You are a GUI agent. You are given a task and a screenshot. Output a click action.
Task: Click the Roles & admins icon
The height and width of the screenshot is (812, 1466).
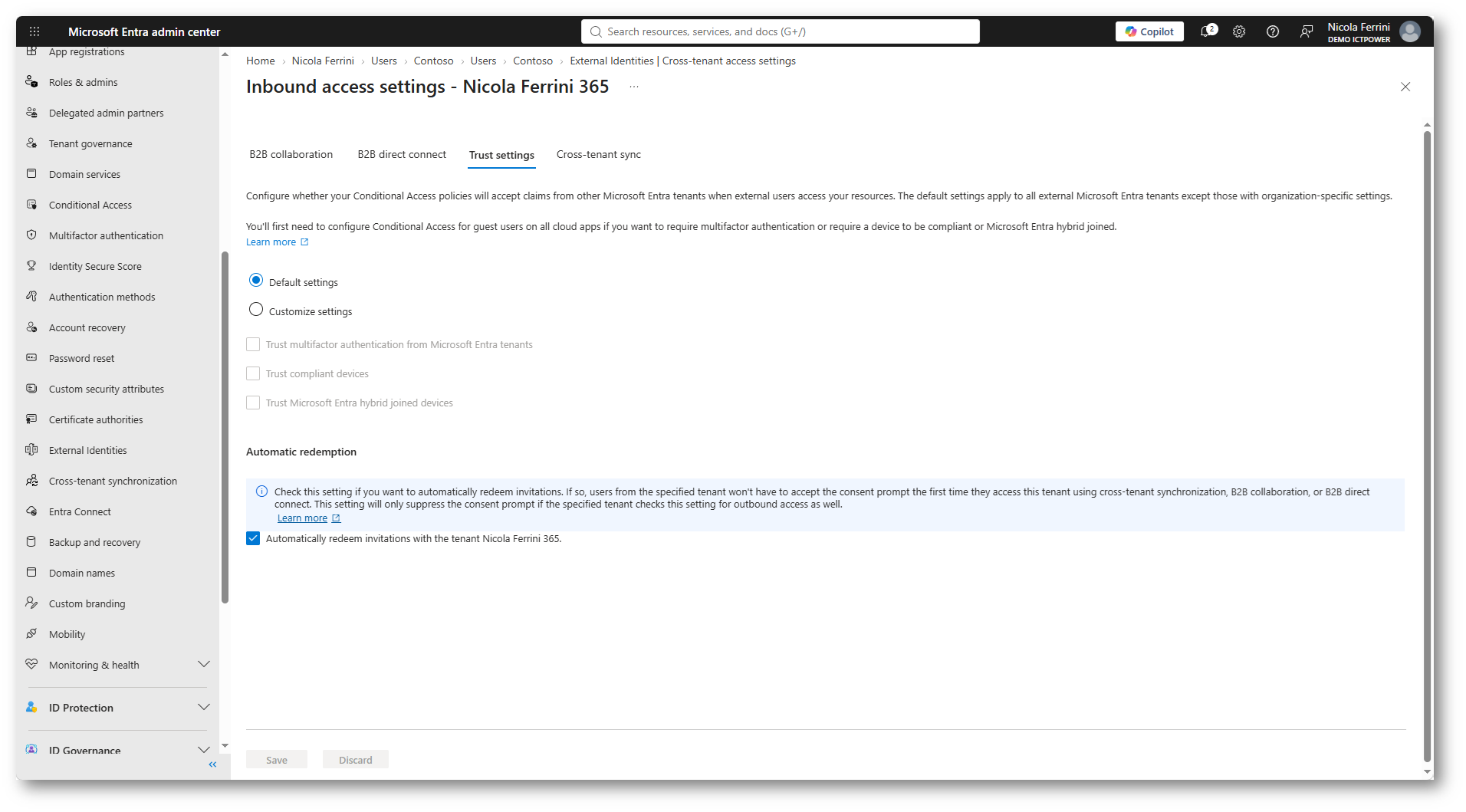pos(31,81)
